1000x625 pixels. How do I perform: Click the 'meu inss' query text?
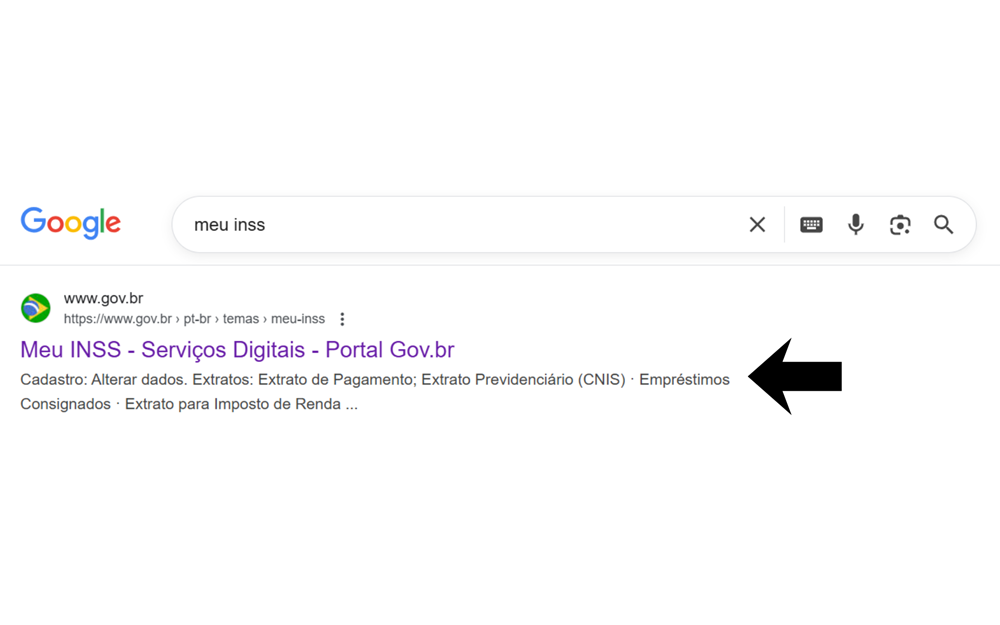[x=229, y=225]
